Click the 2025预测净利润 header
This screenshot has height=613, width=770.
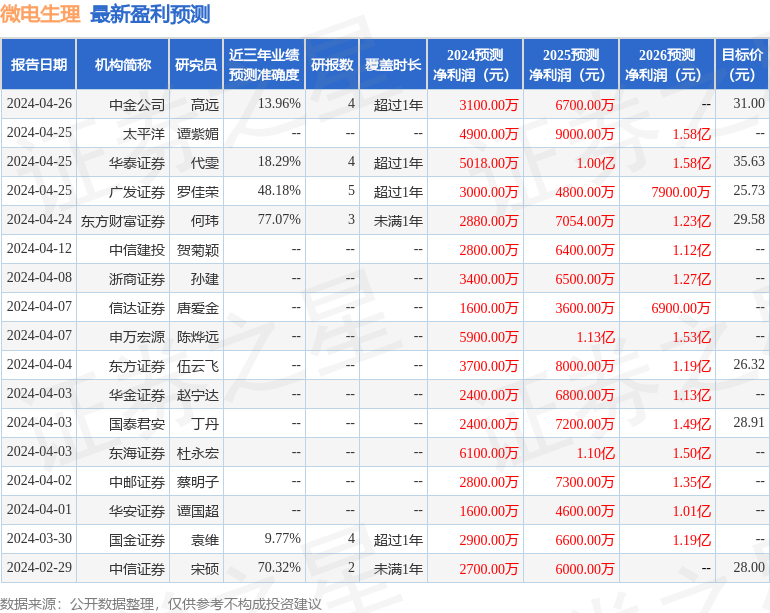tap(571, 64)
